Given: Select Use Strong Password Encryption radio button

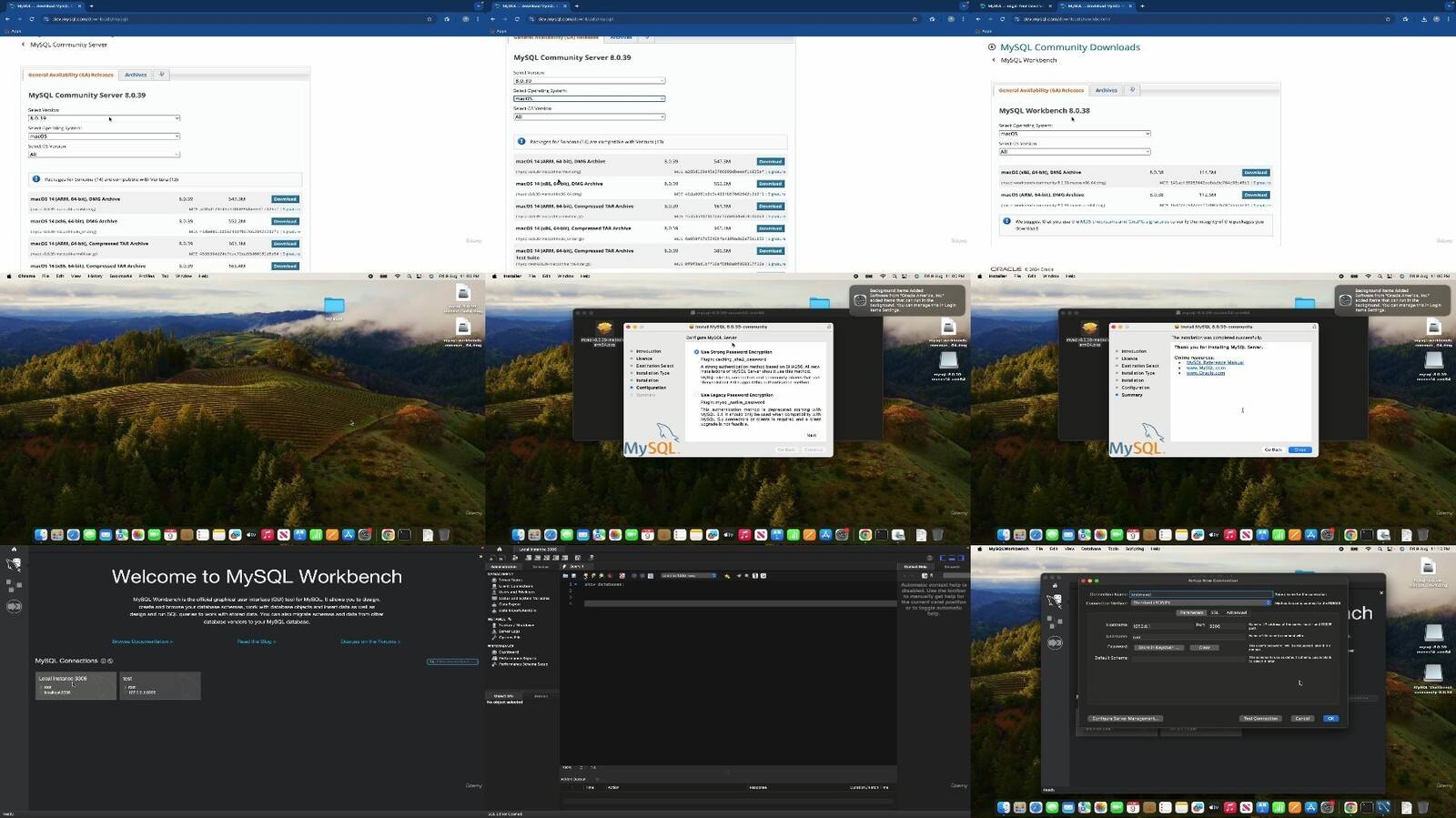Looking at the screenshot, I should click(x=696, y=352).
